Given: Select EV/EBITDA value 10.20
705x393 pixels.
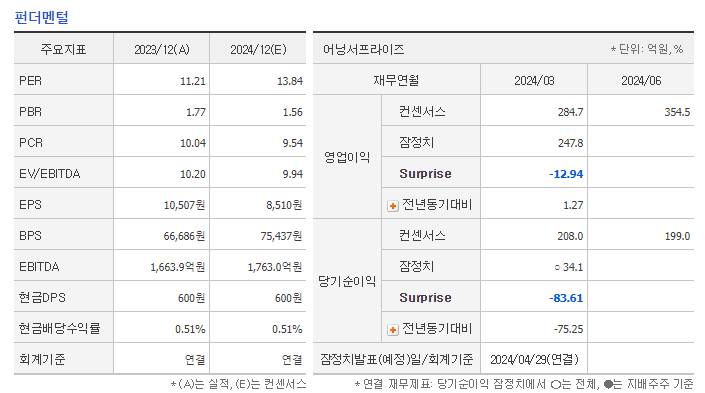Looking at the screenshot, I should [x=192, y=174].
